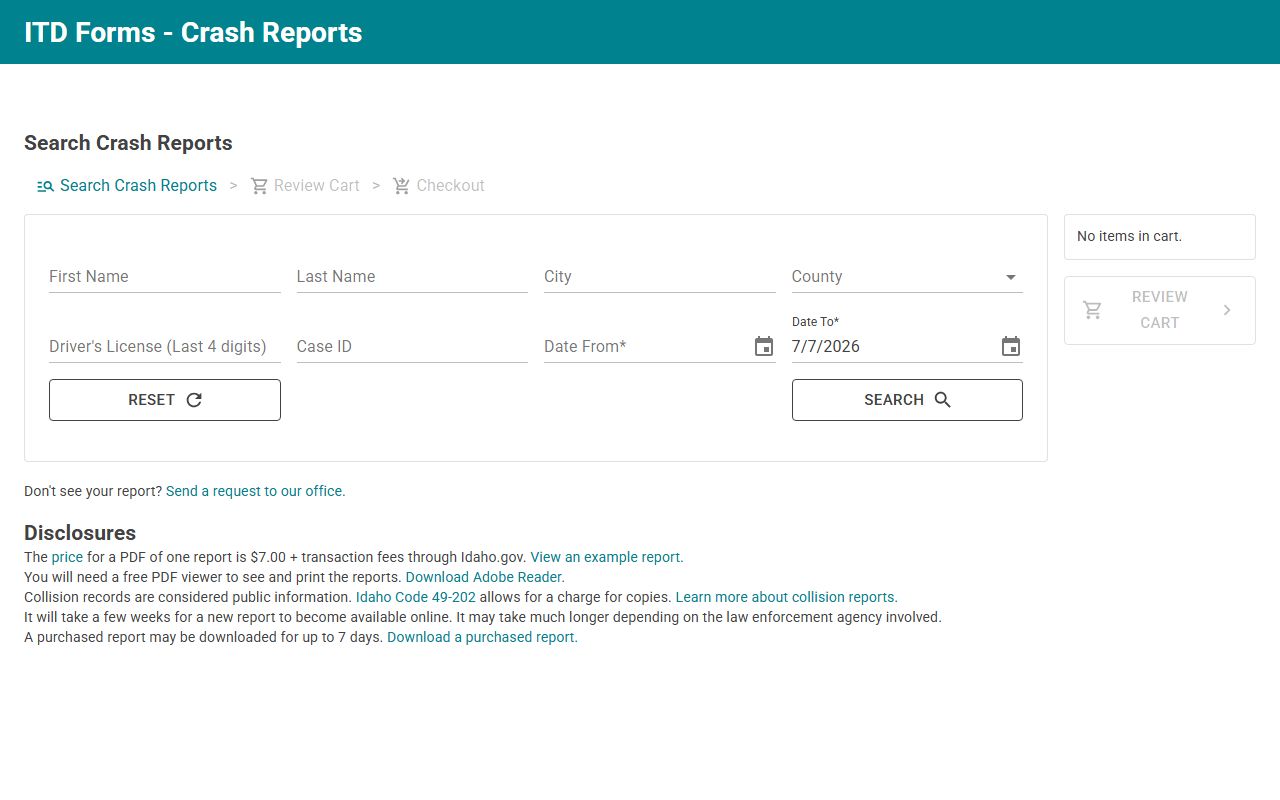Image resolution: width=1280 pixels, height=800 pixels.
Task: Open Send a request to our office link
Action: point(255,491)
